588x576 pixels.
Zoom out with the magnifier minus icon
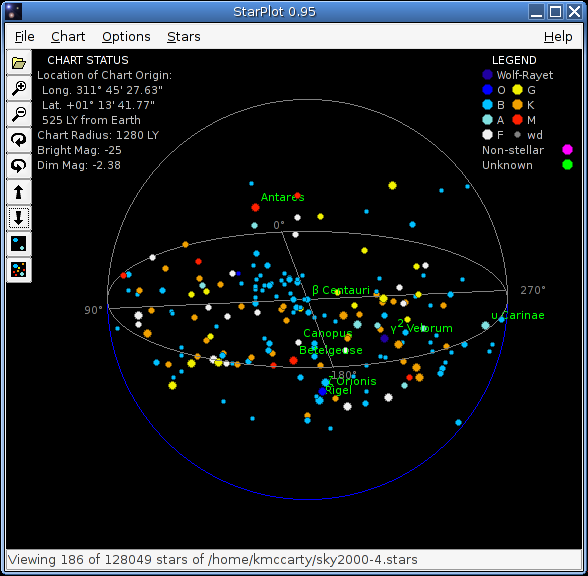19,114
